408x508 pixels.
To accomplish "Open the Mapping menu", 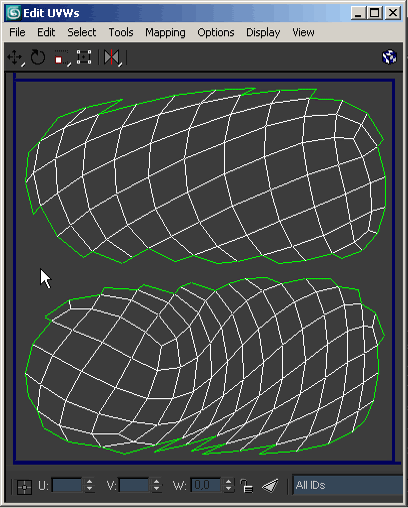I will click(165, 32).
